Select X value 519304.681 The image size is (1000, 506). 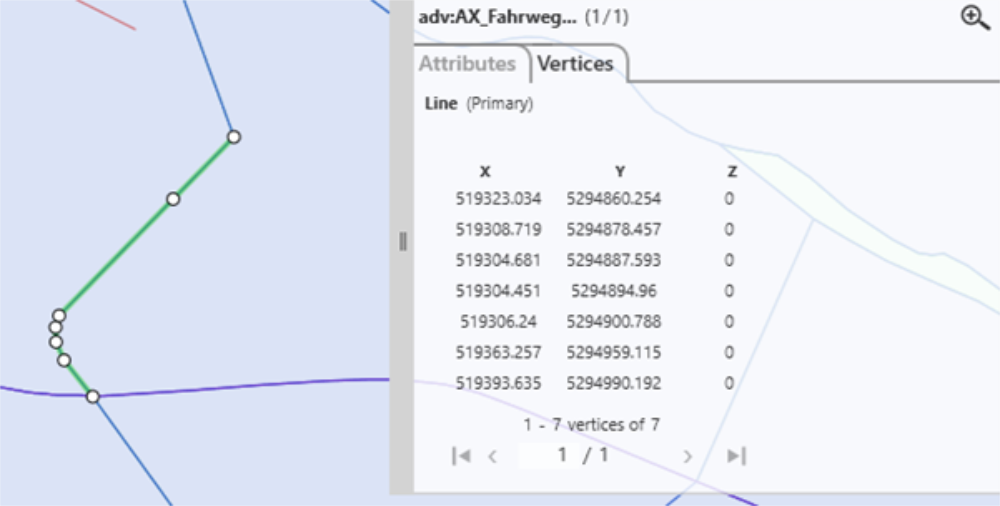click(x=498, y=260)
